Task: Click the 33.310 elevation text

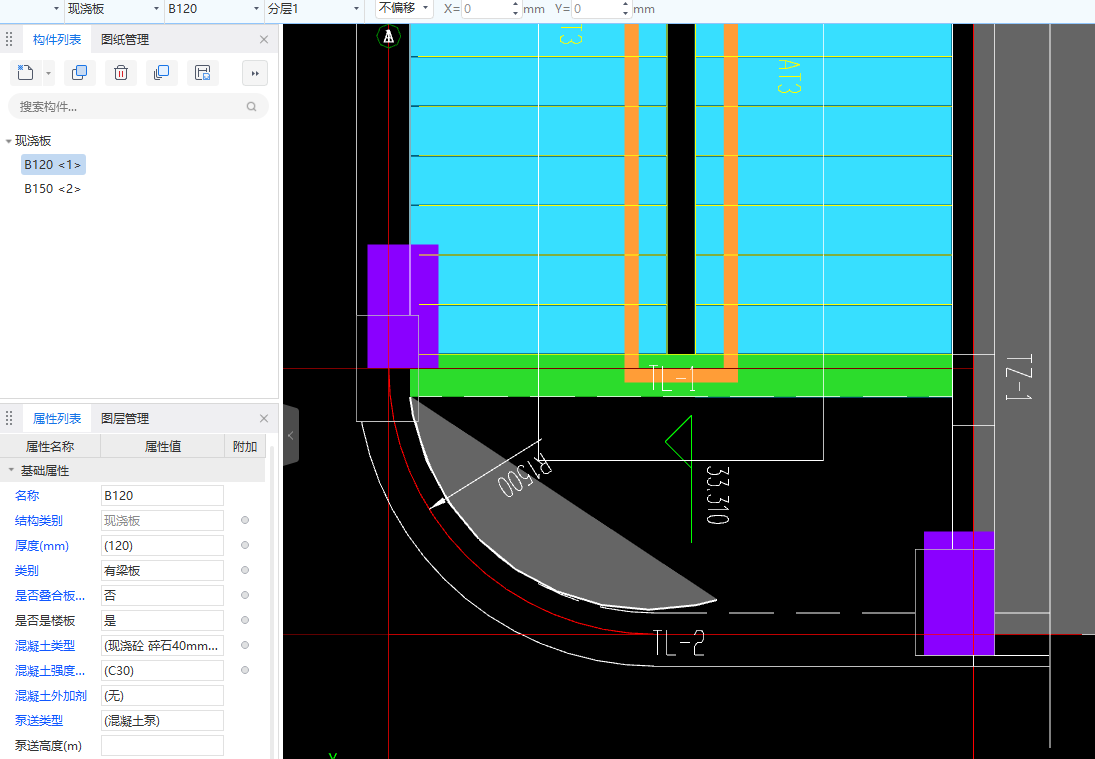Action: coord(717,495)
